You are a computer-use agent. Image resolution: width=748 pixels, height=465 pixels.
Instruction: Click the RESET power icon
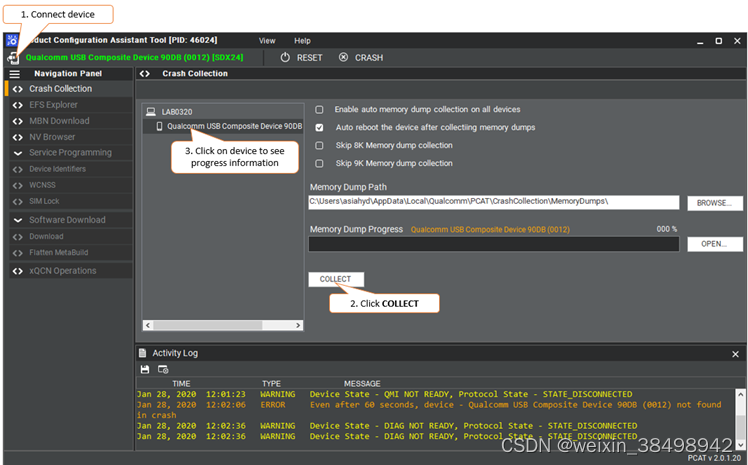(285, 58)
